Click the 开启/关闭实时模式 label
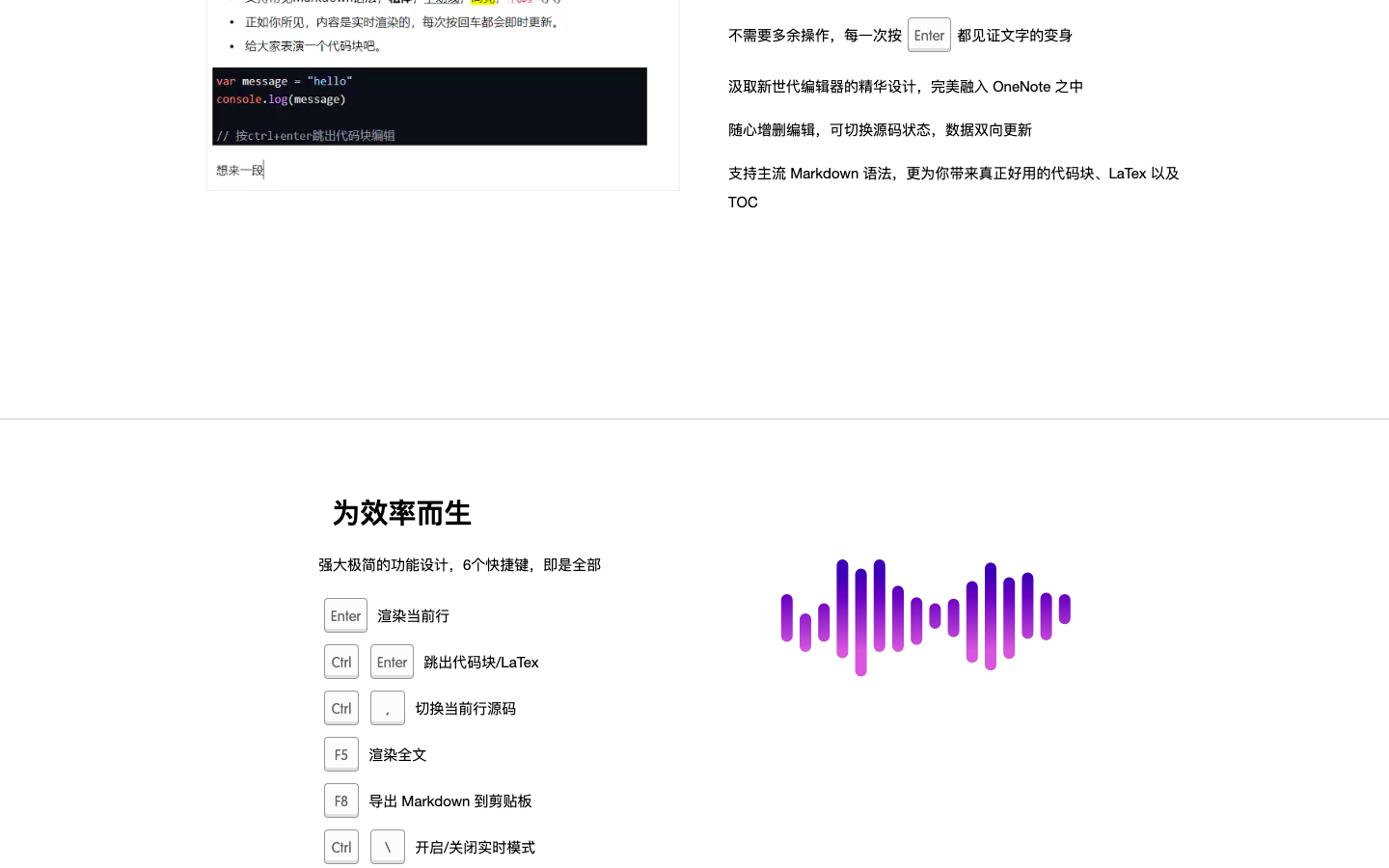1389x868 pixels. pyautogui.click(x=475, y=848)
